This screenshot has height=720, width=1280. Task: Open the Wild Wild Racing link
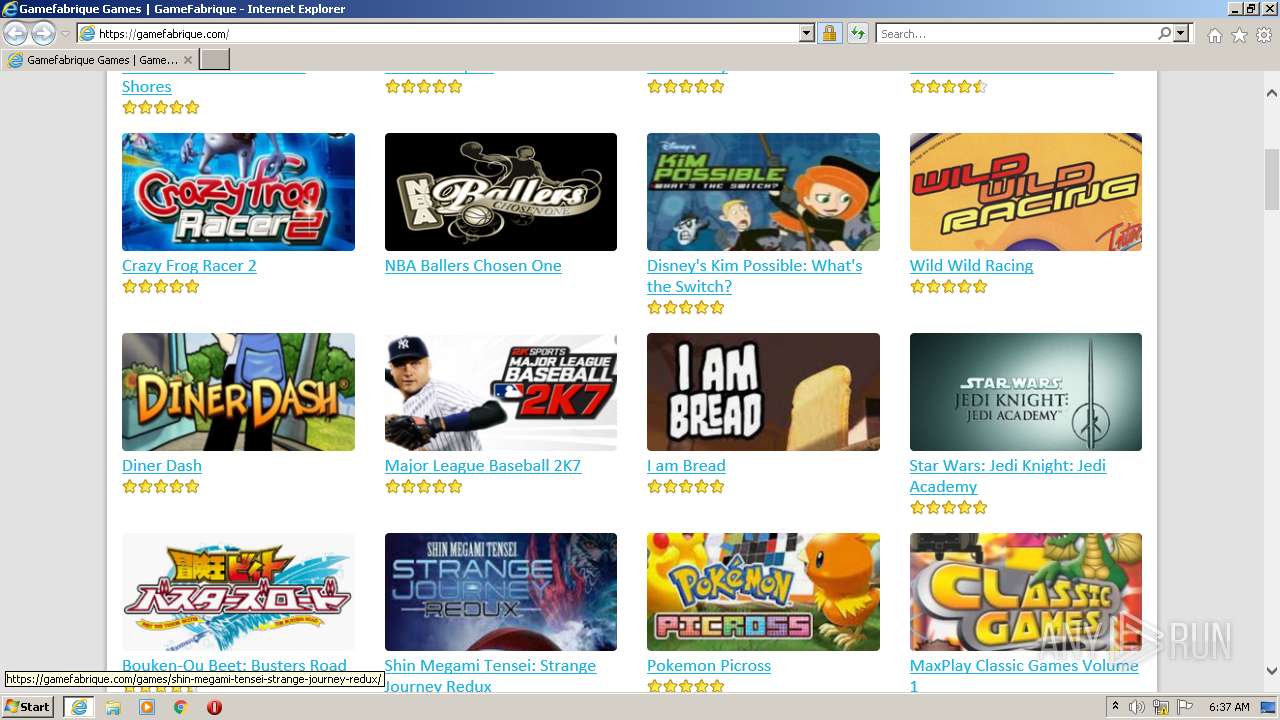971,265
